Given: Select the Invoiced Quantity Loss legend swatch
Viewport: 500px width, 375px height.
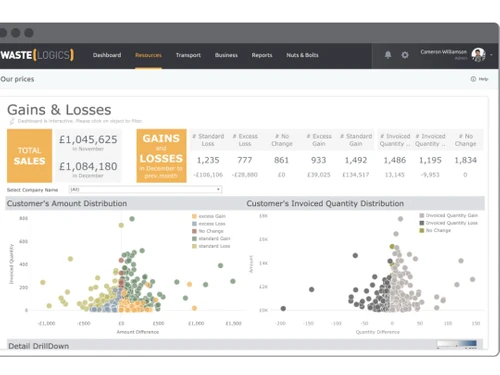Looking at the screenshot, I should [x=422, y=223].
